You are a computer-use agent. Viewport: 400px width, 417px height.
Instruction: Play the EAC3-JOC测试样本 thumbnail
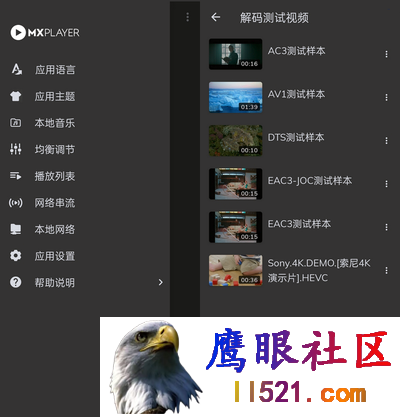pos(236,184)
